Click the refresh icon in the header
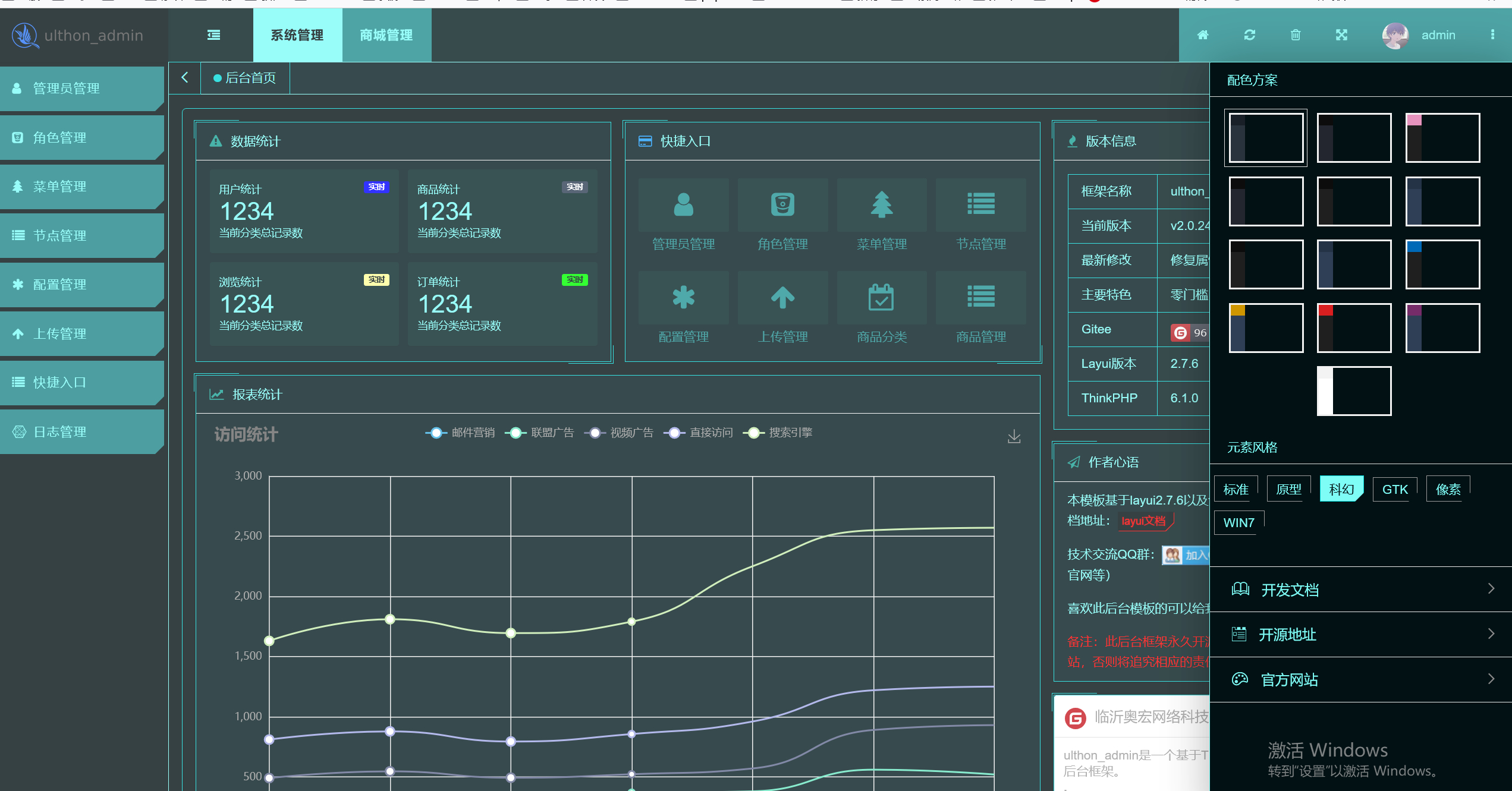1512x791 pixels. click(x=1249, y=35)
